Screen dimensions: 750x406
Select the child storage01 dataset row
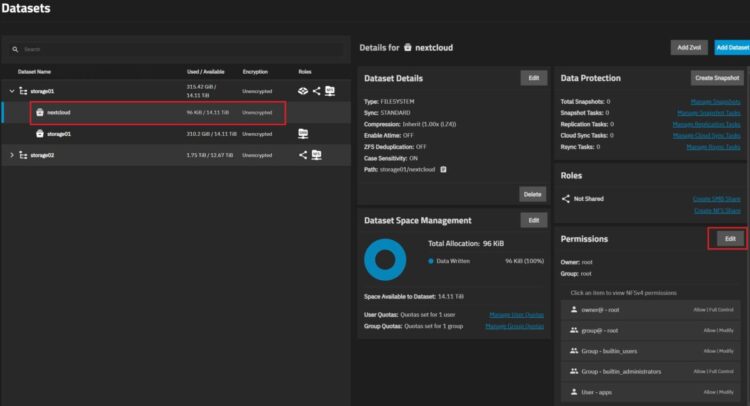click(150, 133)
